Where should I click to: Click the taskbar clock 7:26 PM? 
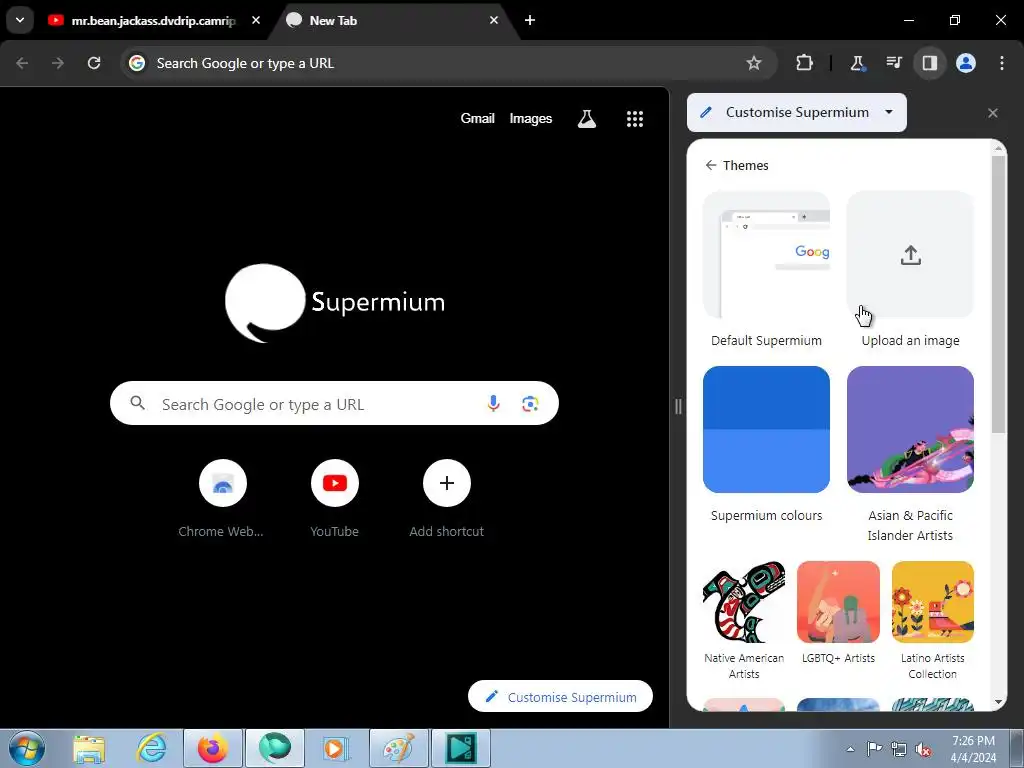[x=973, y=749]
